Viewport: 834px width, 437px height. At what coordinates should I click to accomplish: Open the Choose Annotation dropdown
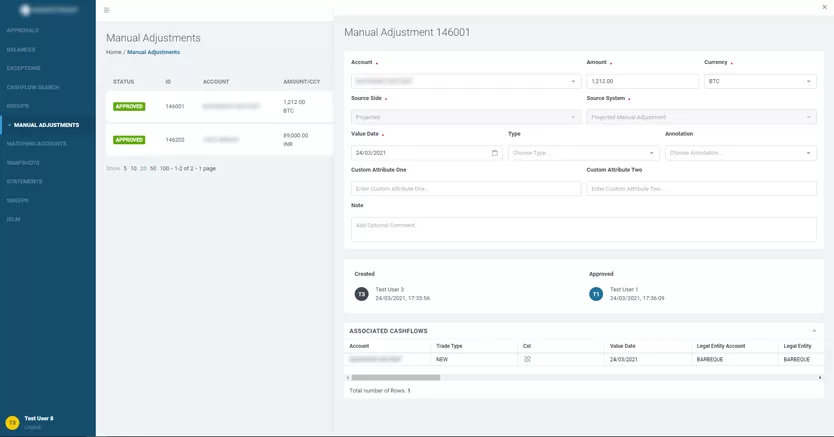click(x=740, y=153)
